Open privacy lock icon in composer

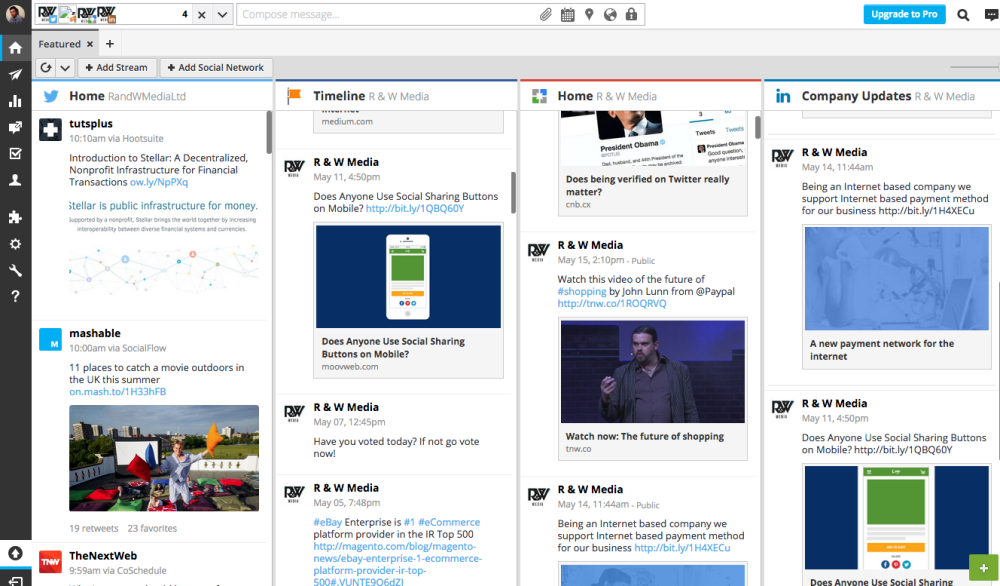631,14
